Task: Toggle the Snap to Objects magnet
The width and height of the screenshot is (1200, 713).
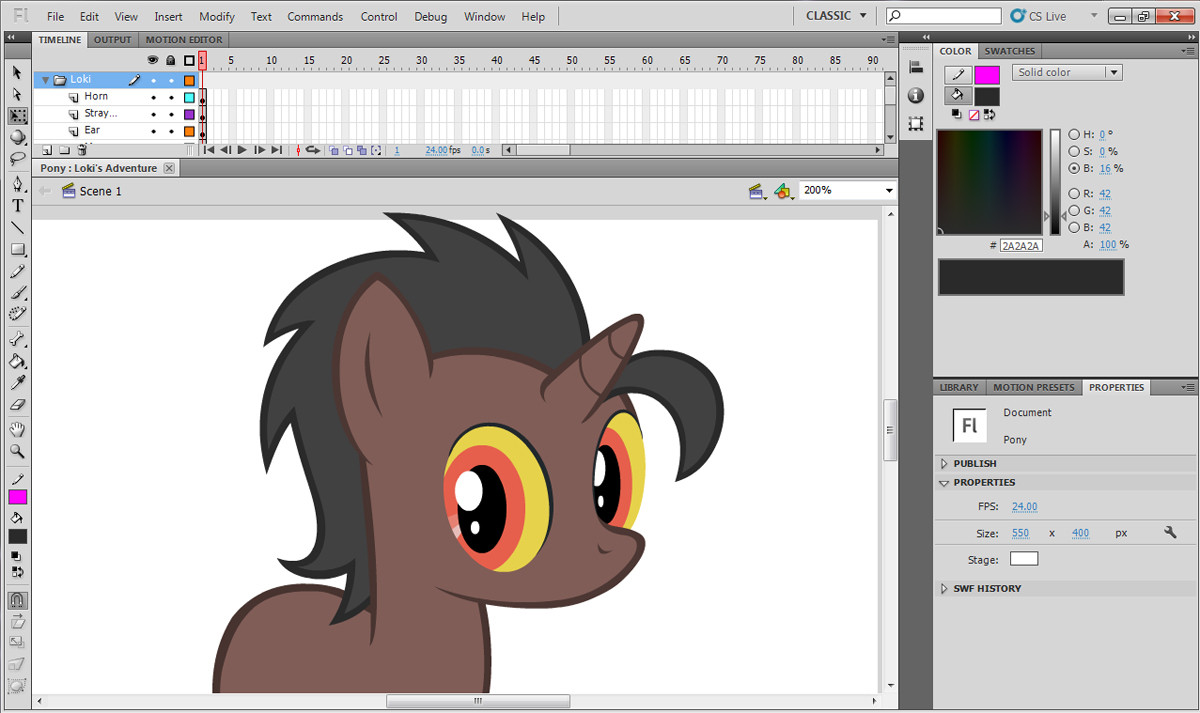Action: coord(17,601)
